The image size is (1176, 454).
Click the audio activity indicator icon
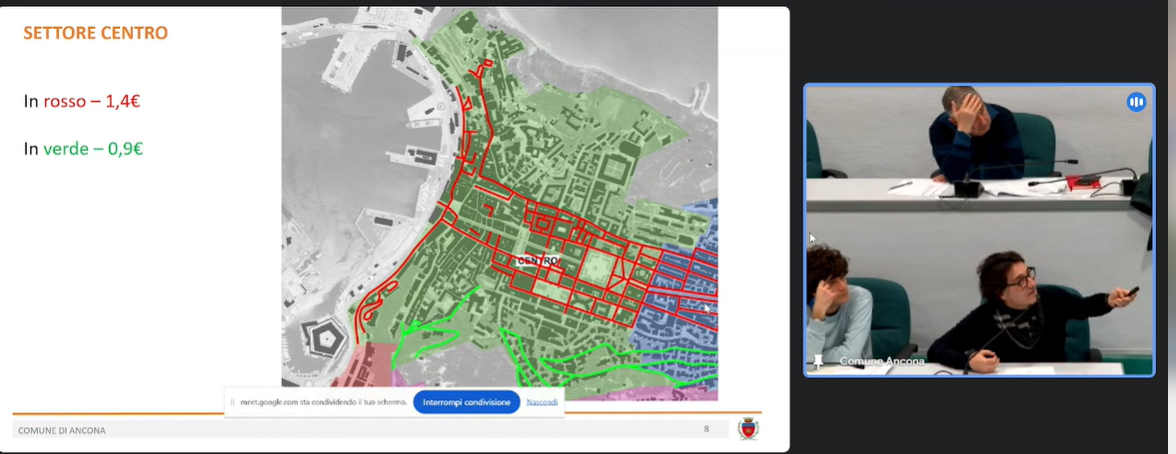click(1136, 102)
